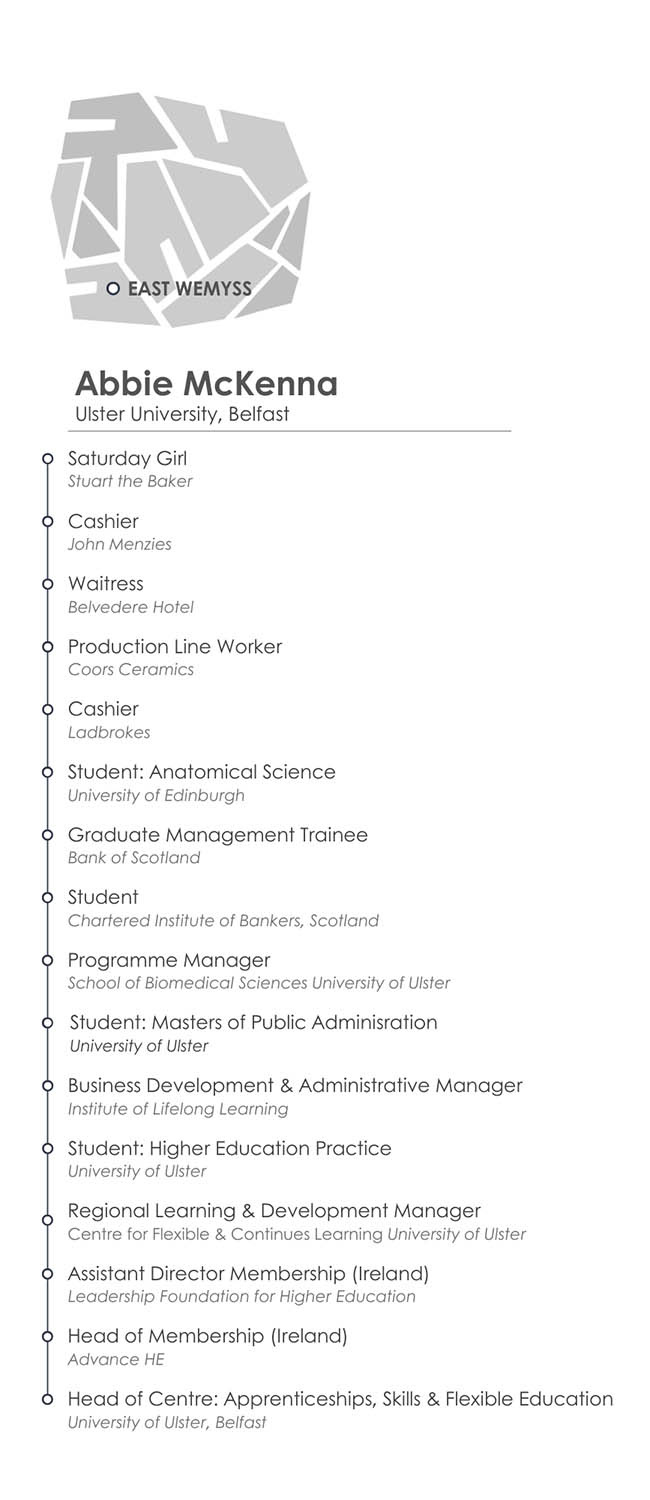The width and height of the screenshot is (650, 1500).
Task: Select the John Menzies employer text
Action: [x=119, y=544]
